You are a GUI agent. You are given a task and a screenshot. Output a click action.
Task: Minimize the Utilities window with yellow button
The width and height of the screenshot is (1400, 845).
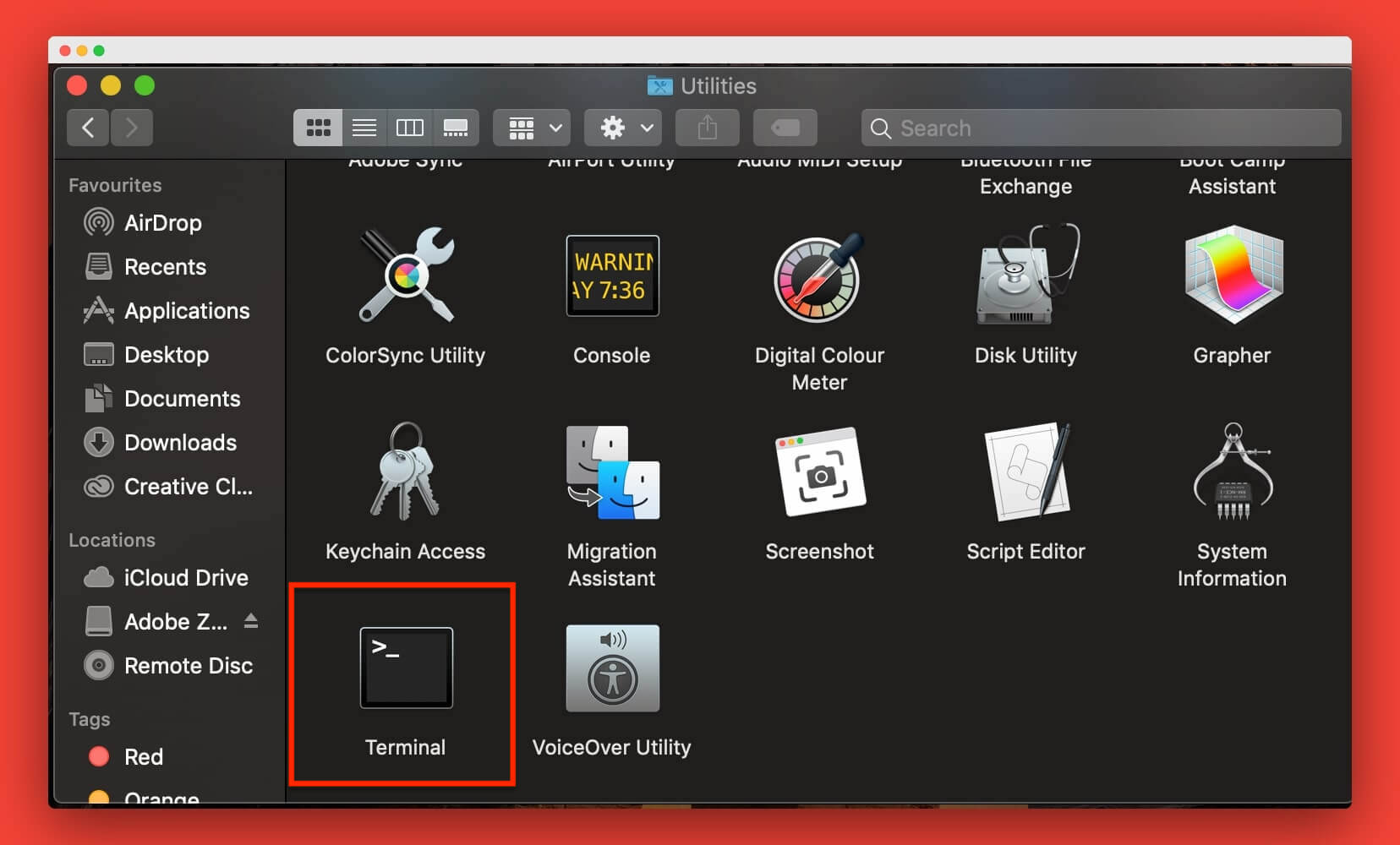[x=111, y=85]
